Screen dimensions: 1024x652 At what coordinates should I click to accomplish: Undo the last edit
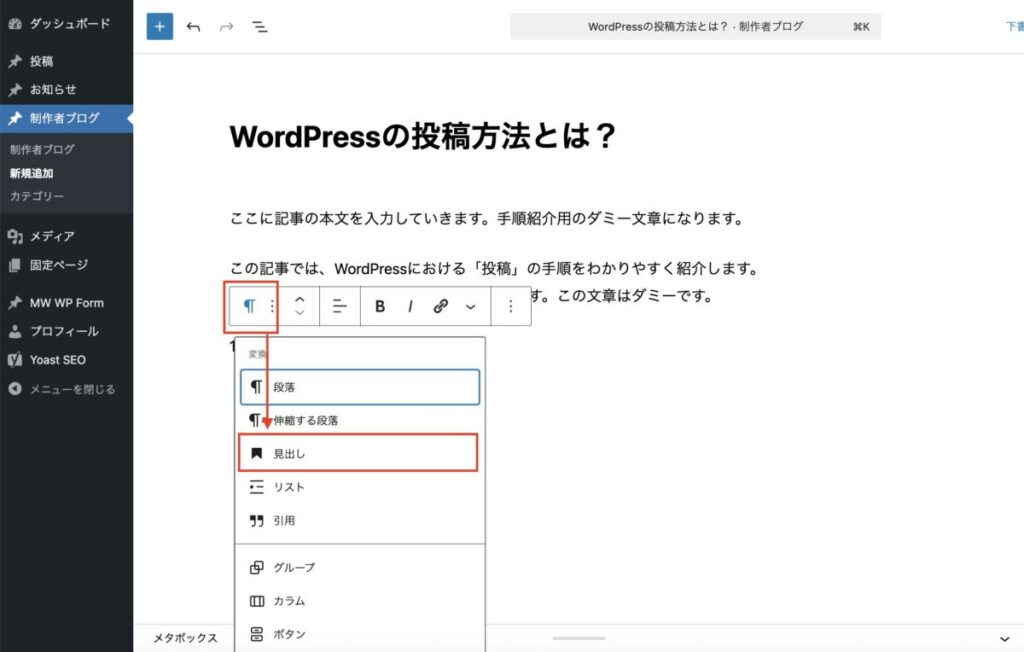pyautogui.click(x=193, y=27)
